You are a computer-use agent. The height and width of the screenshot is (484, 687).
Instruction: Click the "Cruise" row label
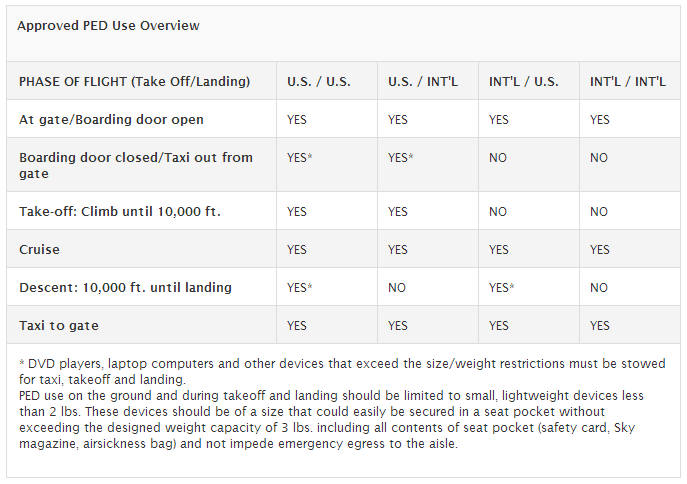(40, 249)
